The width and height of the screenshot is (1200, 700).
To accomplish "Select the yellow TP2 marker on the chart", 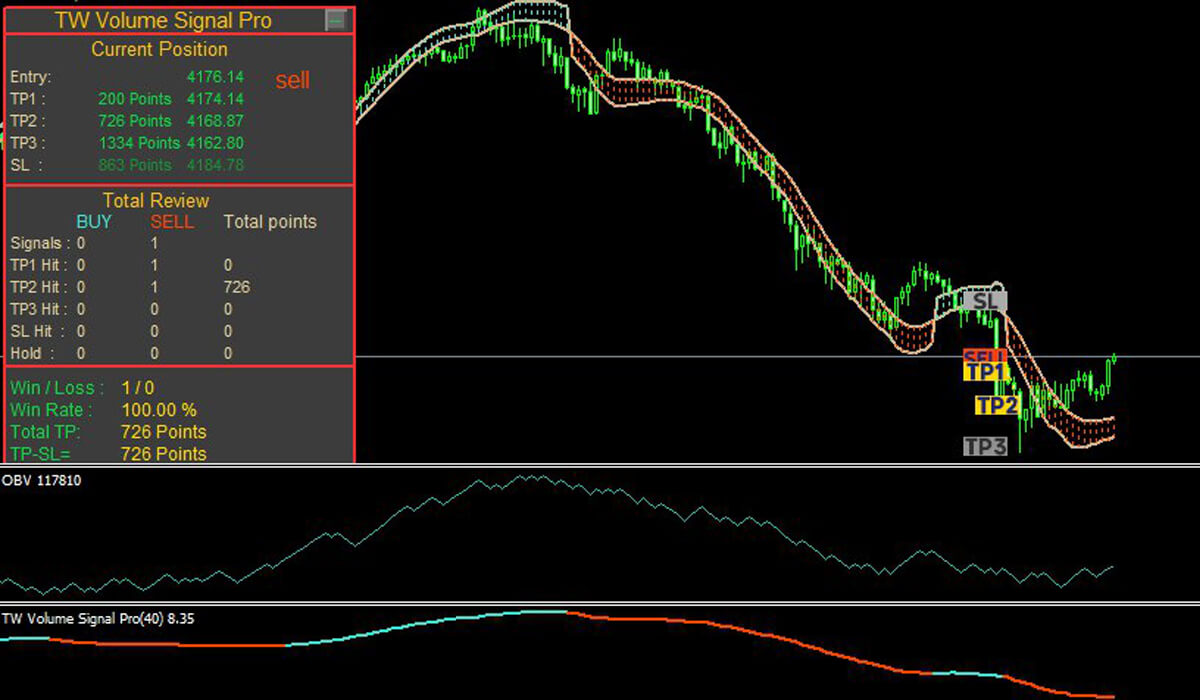I will (x=998, y=405).
